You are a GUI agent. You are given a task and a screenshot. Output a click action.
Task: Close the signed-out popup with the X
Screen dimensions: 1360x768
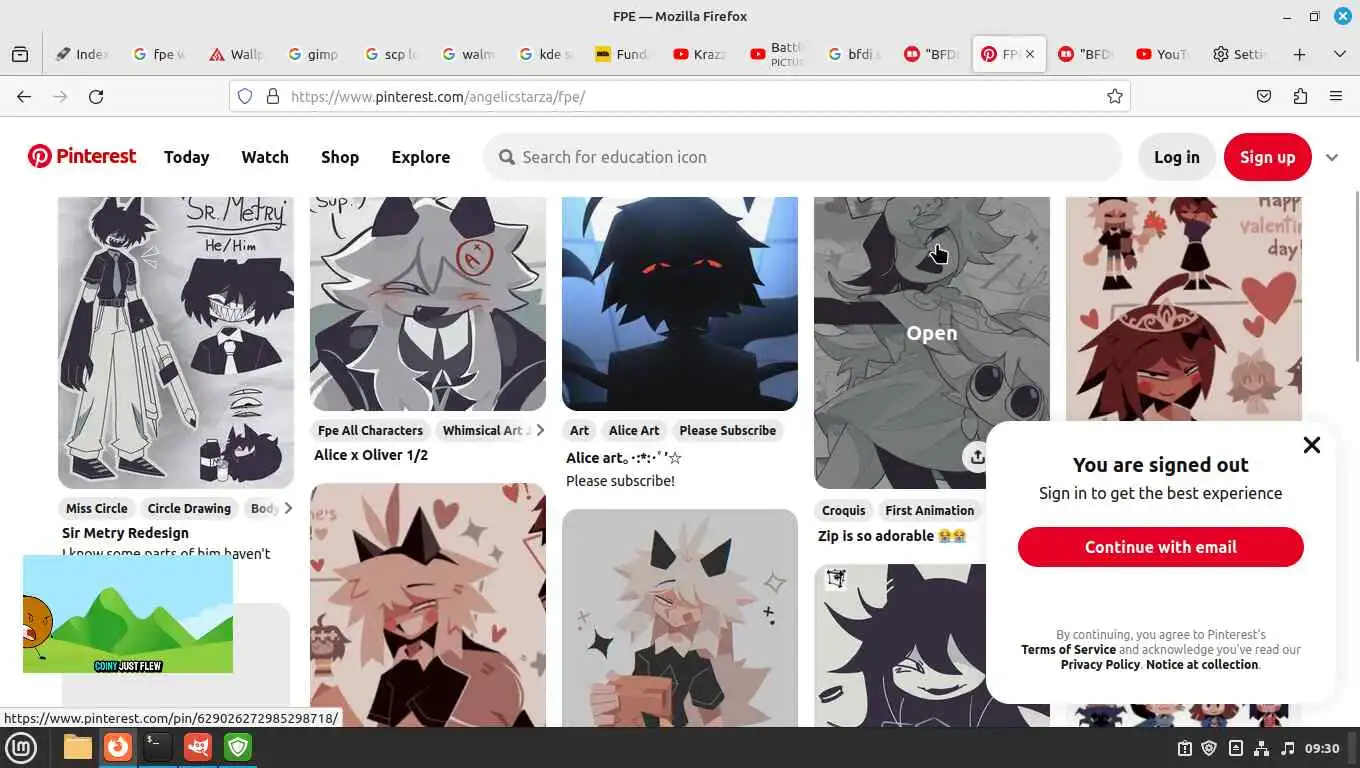[x=1311, y=445]
